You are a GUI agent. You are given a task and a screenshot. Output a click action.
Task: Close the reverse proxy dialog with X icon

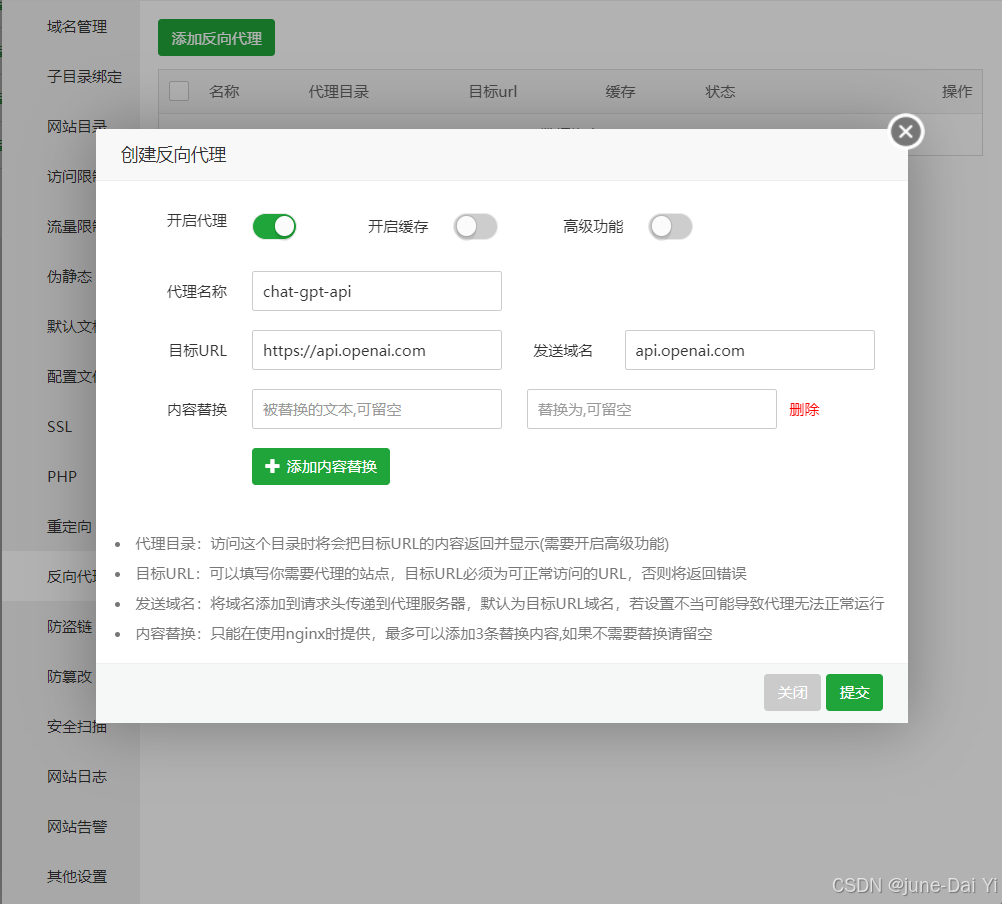click(x=906, y=132)
